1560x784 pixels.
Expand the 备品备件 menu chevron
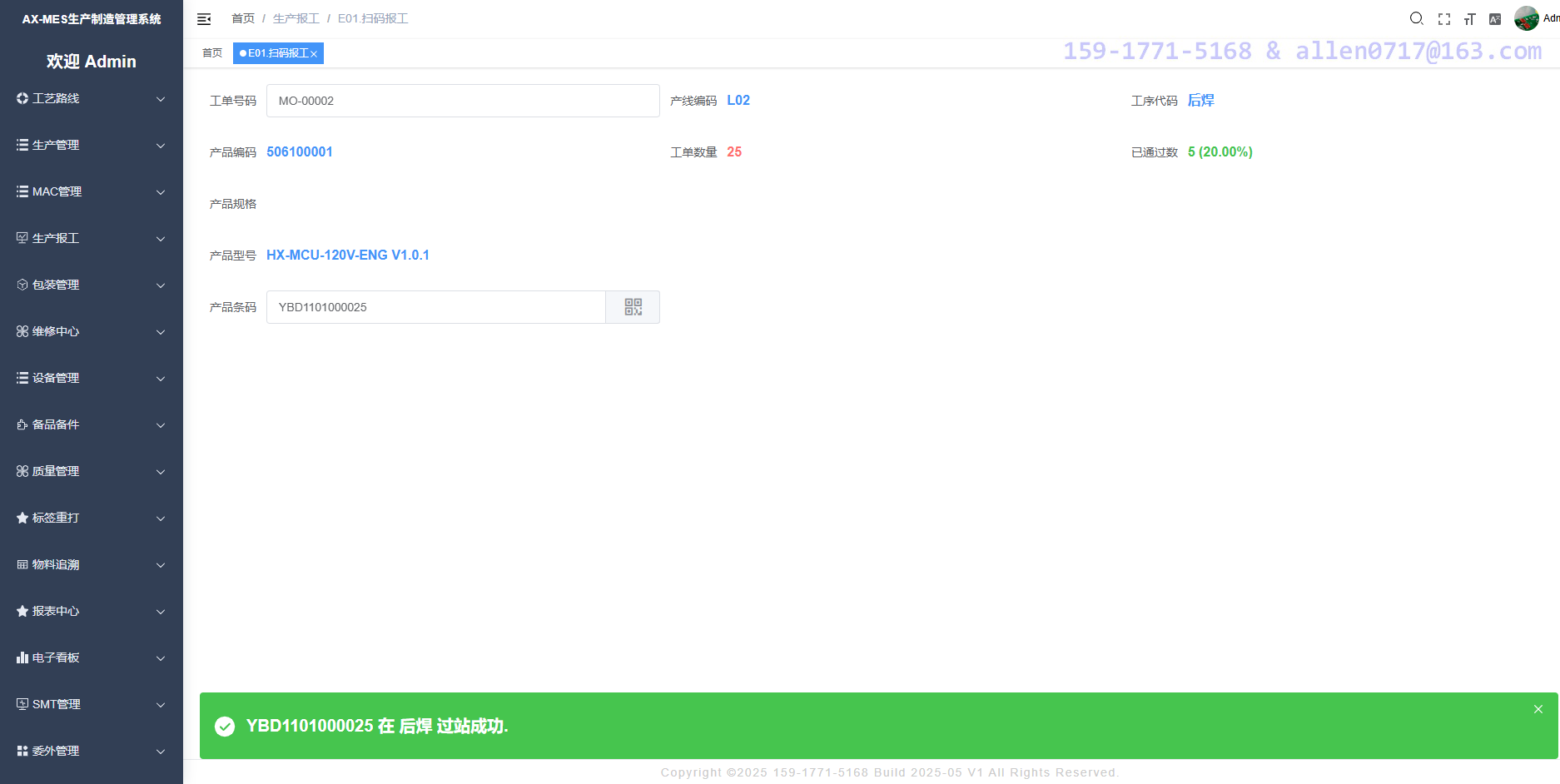coord(161,425)
